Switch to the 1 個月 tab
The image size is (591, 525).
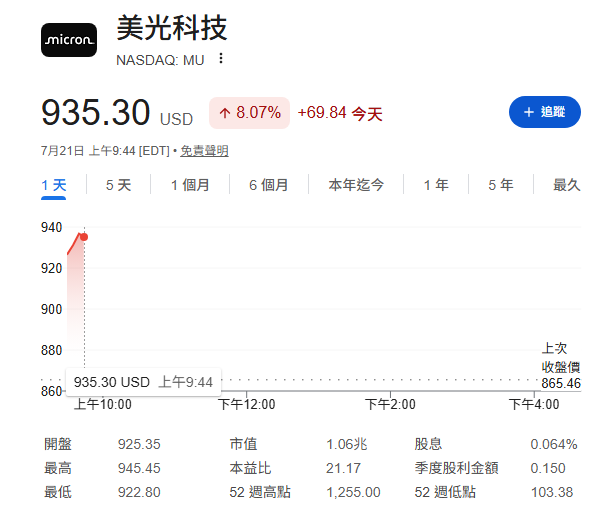click(190, 185)
